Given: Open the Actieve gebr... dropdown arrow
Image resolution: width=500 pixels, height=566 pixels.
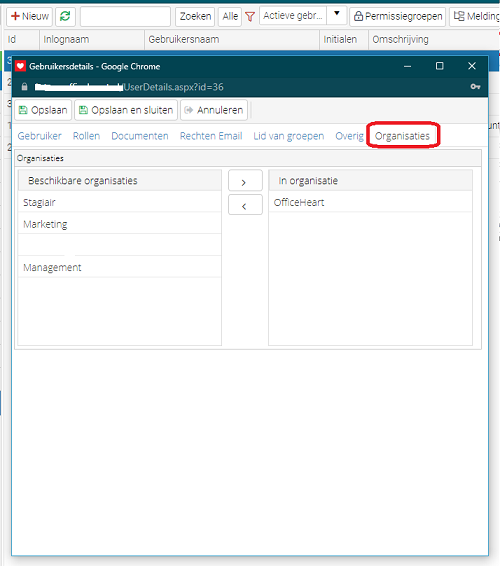Looking at the screenshot, I should click(336, 14).
